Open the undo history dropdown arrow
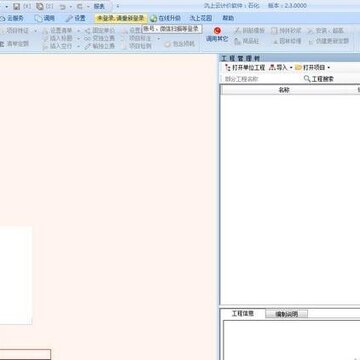The width and height of the screenshot is (360, 360). [71, 7]
